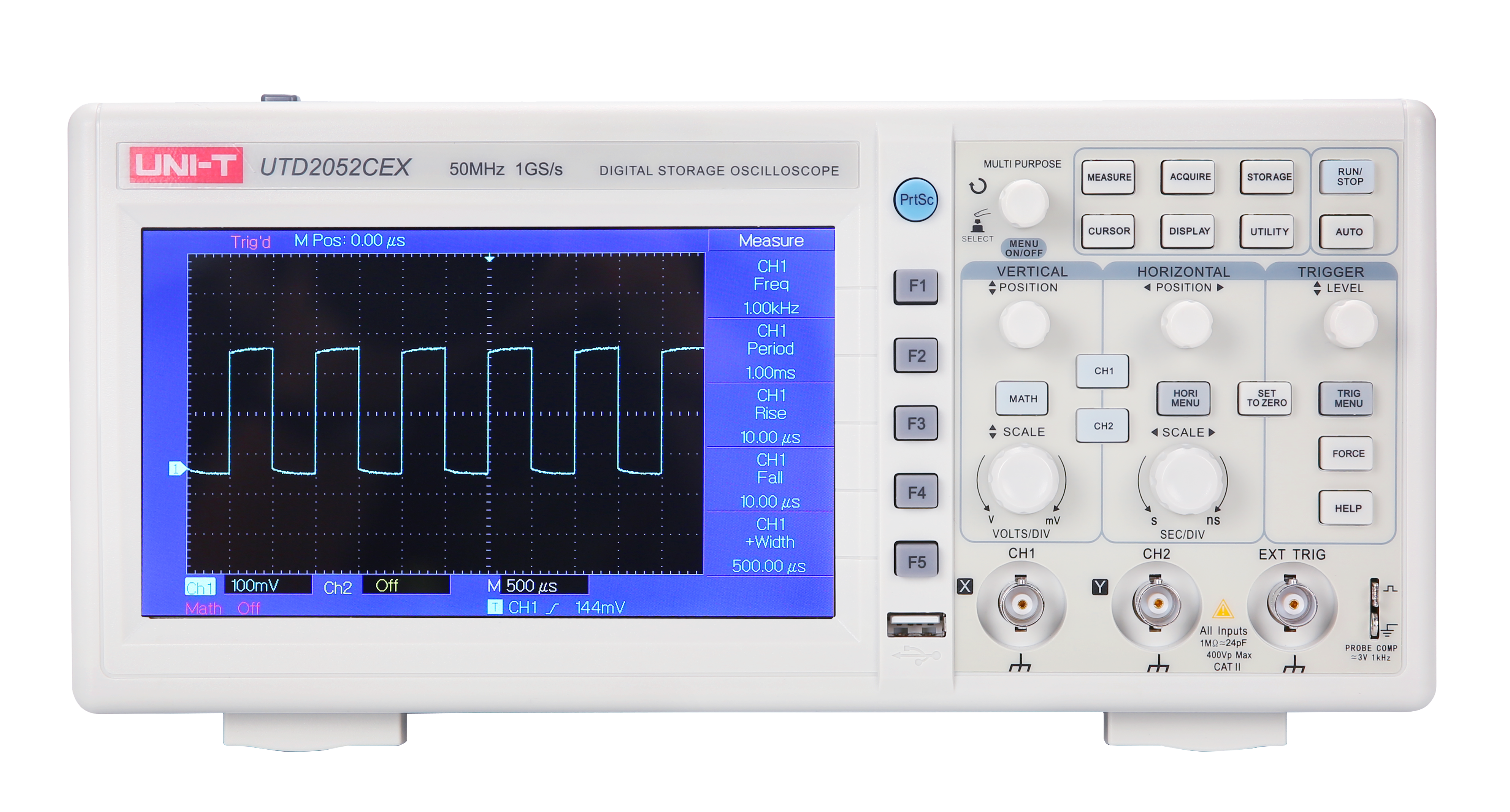Click the vertical POSITION knob

coord(1024,324)
